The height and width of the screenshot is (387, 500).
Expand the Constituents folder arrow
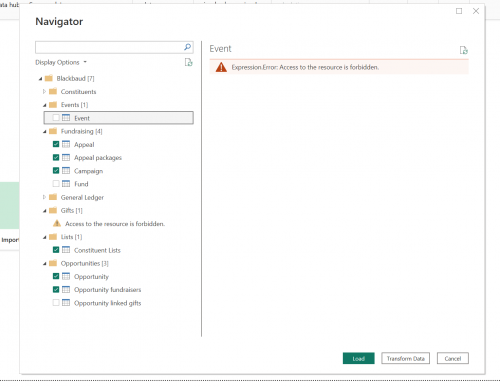pos(44,91)
